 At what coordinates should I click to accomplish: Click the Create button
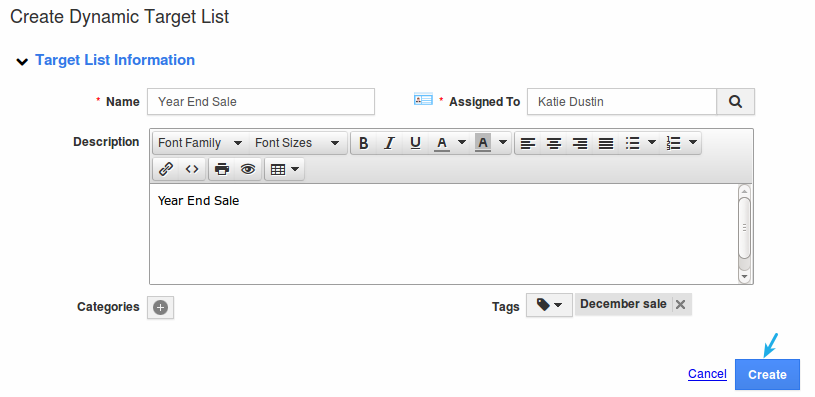[x=767, y=374]
